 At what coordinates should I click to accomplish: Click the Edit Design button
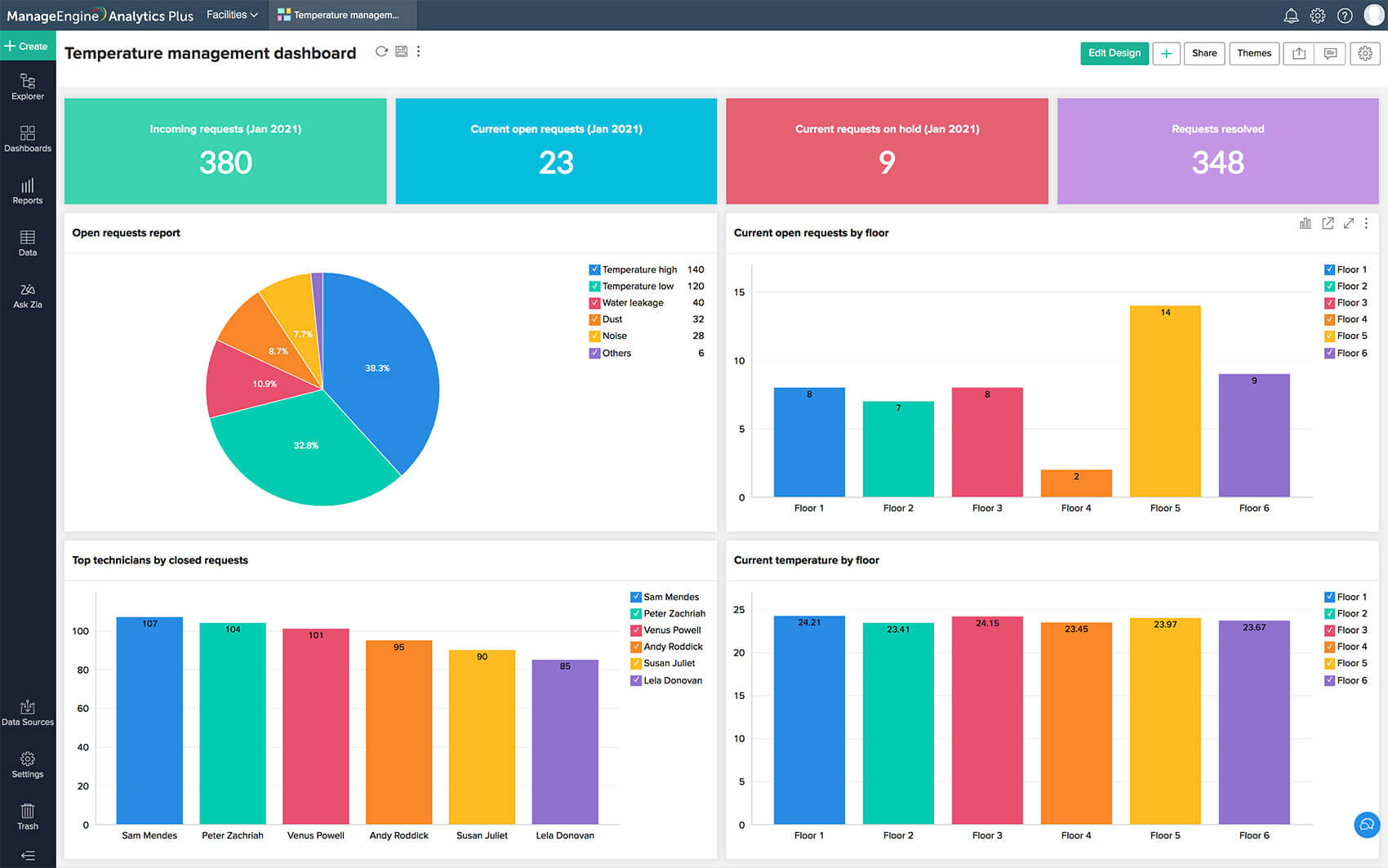[1114, 53]
